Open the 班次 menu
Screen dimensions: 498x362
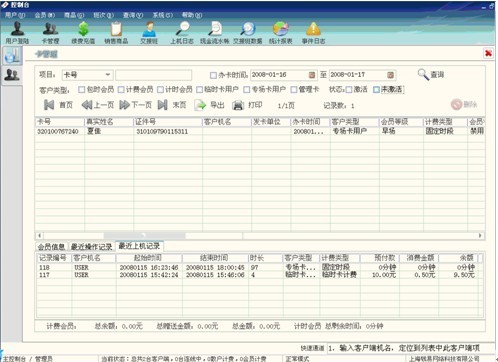tap(103, 15)
